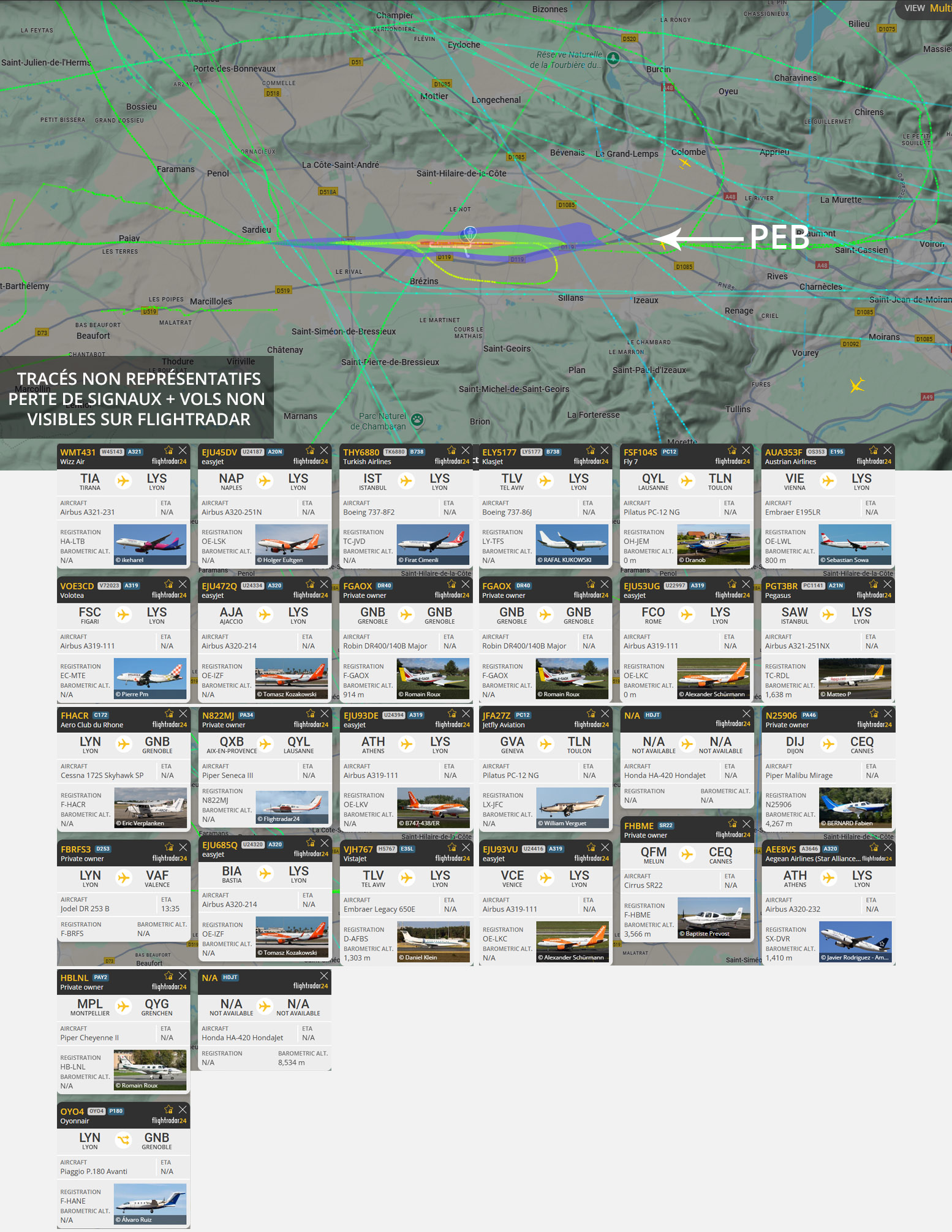Favorite the THY6880 Turkish Airlines flight with star
Viewport: 952px width, 1232px height.
451,450
